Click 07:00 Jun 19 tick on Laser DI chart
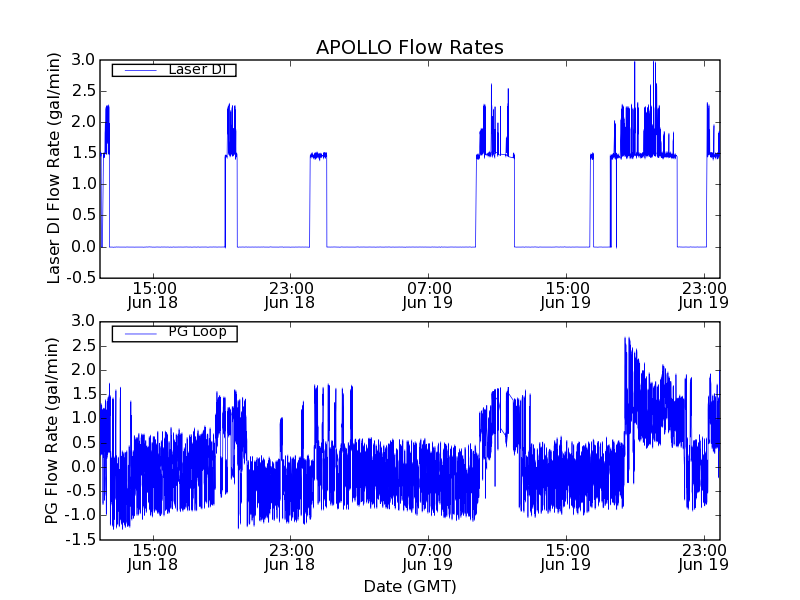 (x=429, y=294)
